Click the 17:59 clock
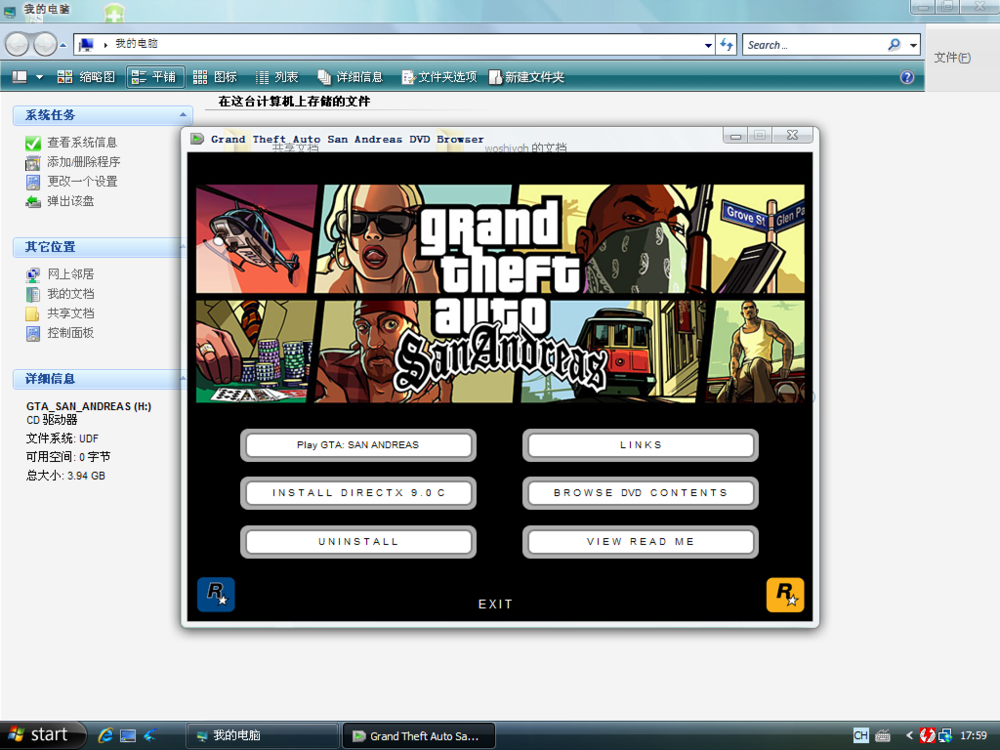Image resolution: width=1000 pixels, height=750 pixels. [973, 735]
